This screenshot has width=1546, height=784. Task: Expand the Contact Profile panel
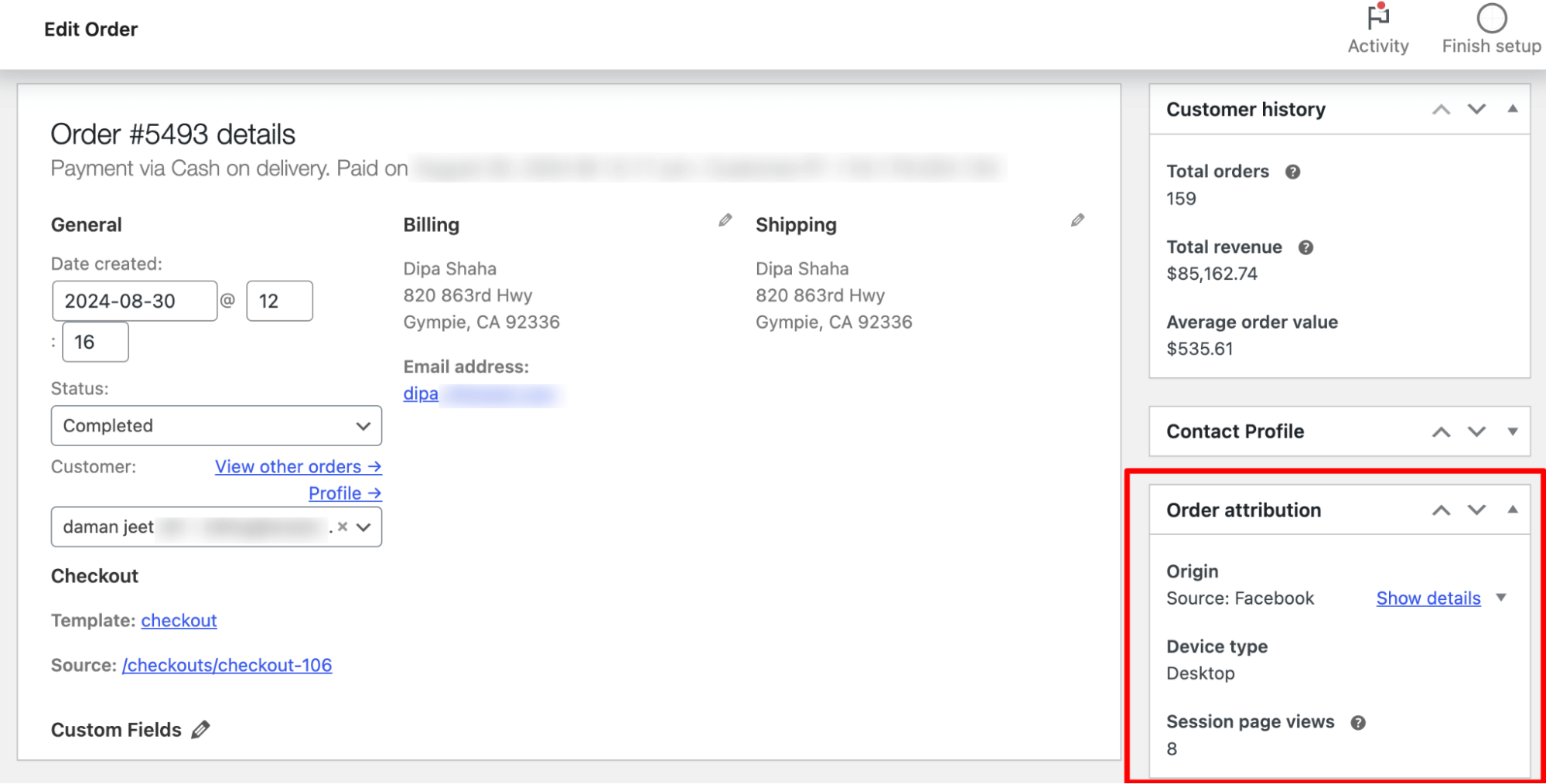1512,431
